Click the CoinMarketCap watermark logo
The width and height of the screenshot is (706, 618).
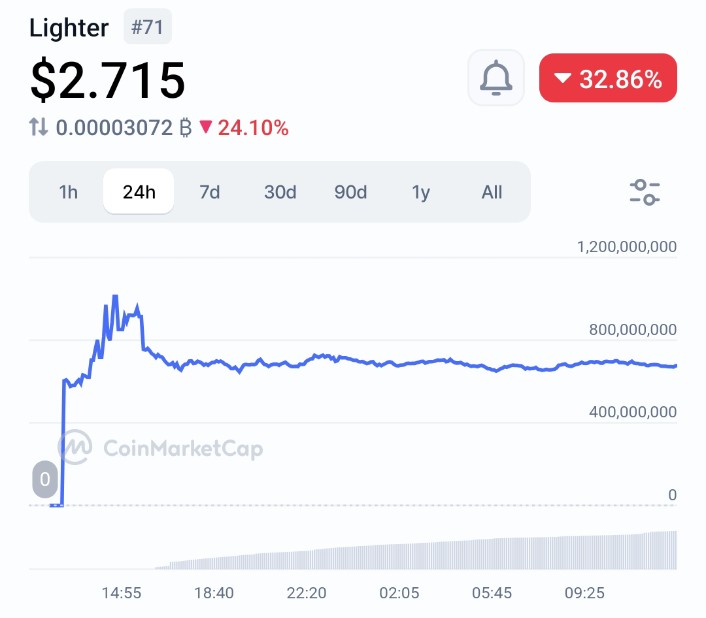coord(161,447)
